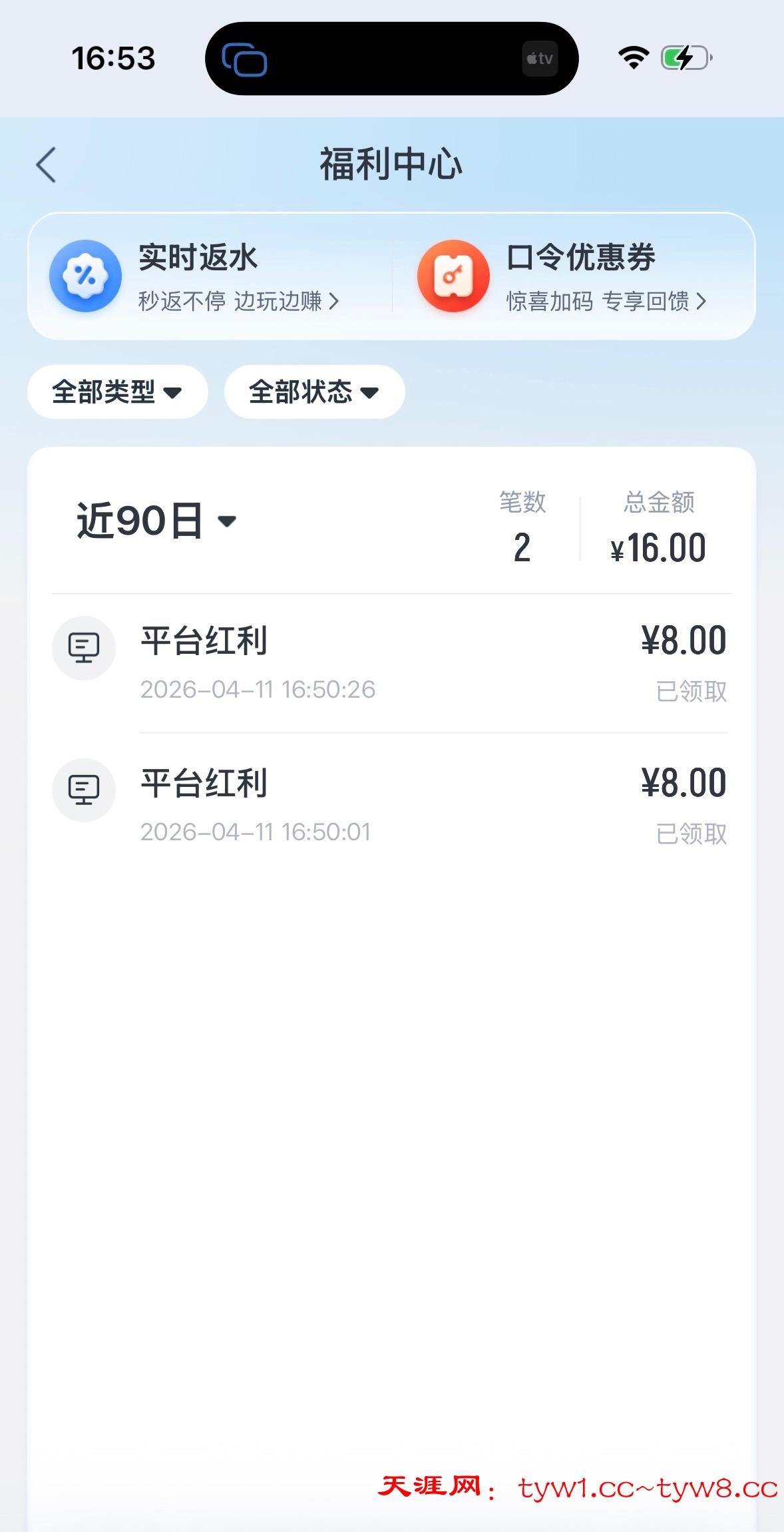Tap the blue percent rebate icon

pos(85,276)
